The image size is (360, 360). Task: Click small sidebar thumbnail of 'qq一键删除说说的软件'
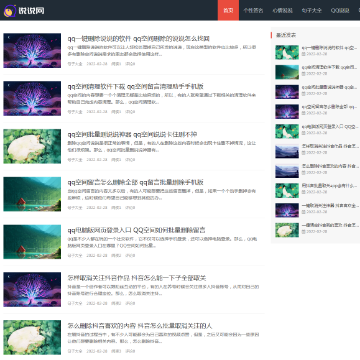287,52
